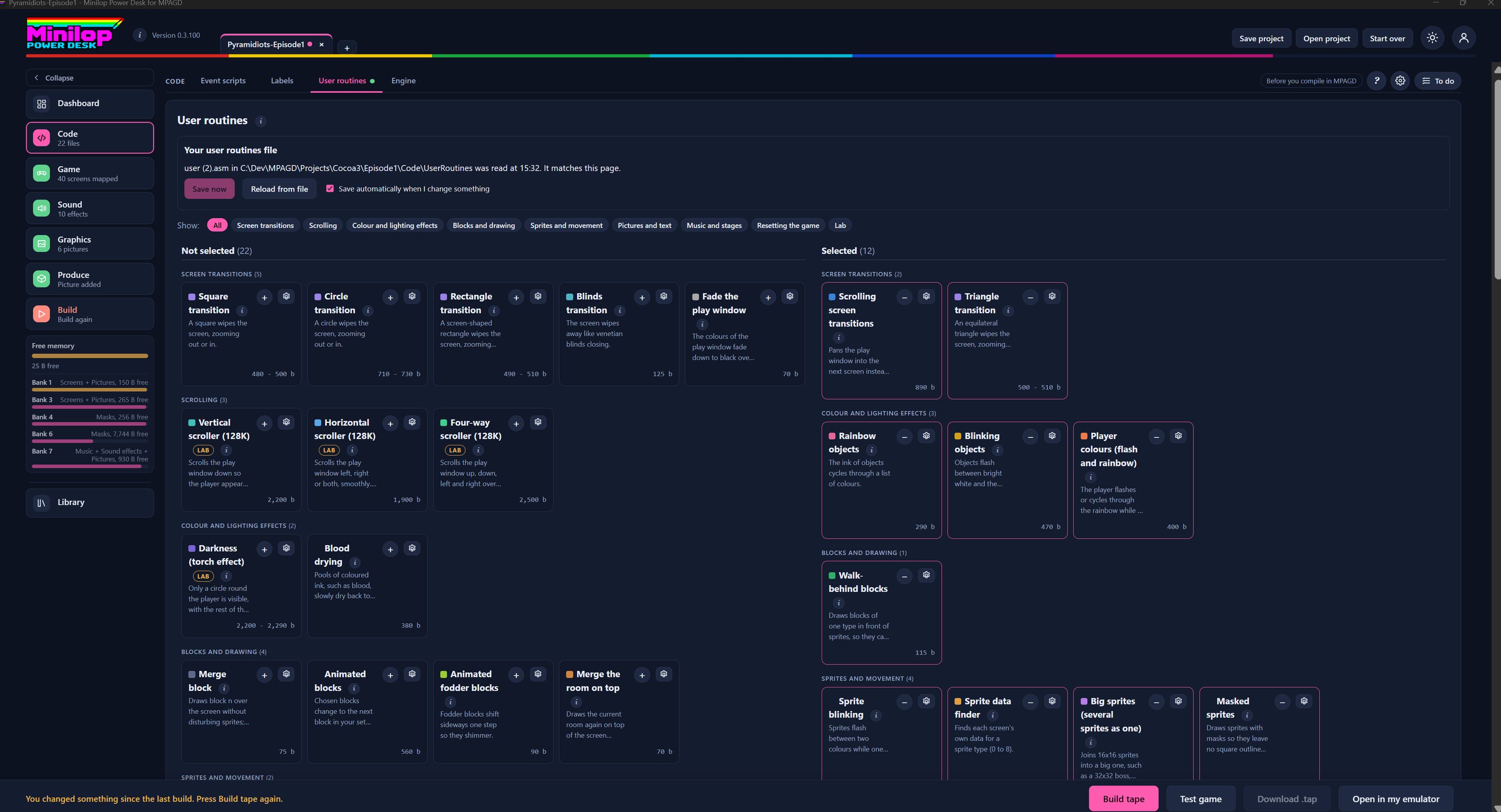Open the user account icon
The width and height of the screenshot is (1501, 812).
pos(1463,39)
